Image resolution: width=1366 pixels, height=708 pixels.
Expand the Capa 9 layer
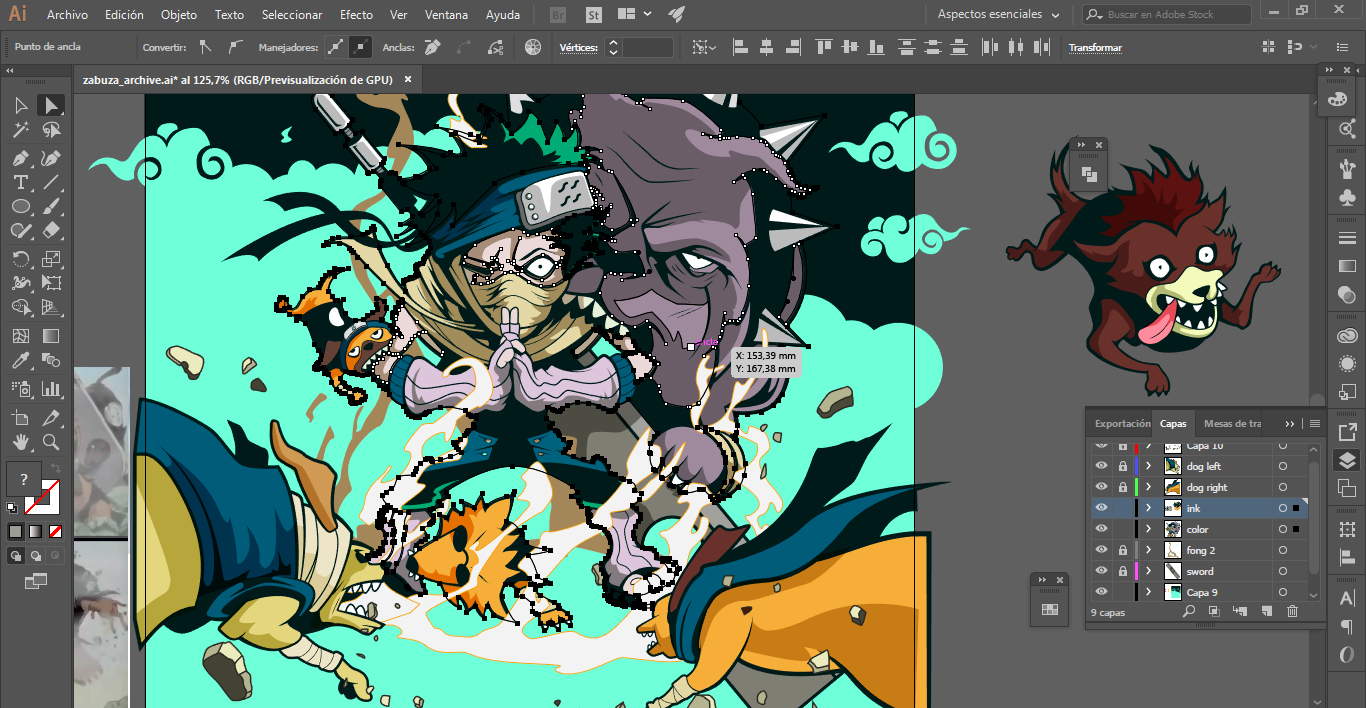pos(1149,592)
